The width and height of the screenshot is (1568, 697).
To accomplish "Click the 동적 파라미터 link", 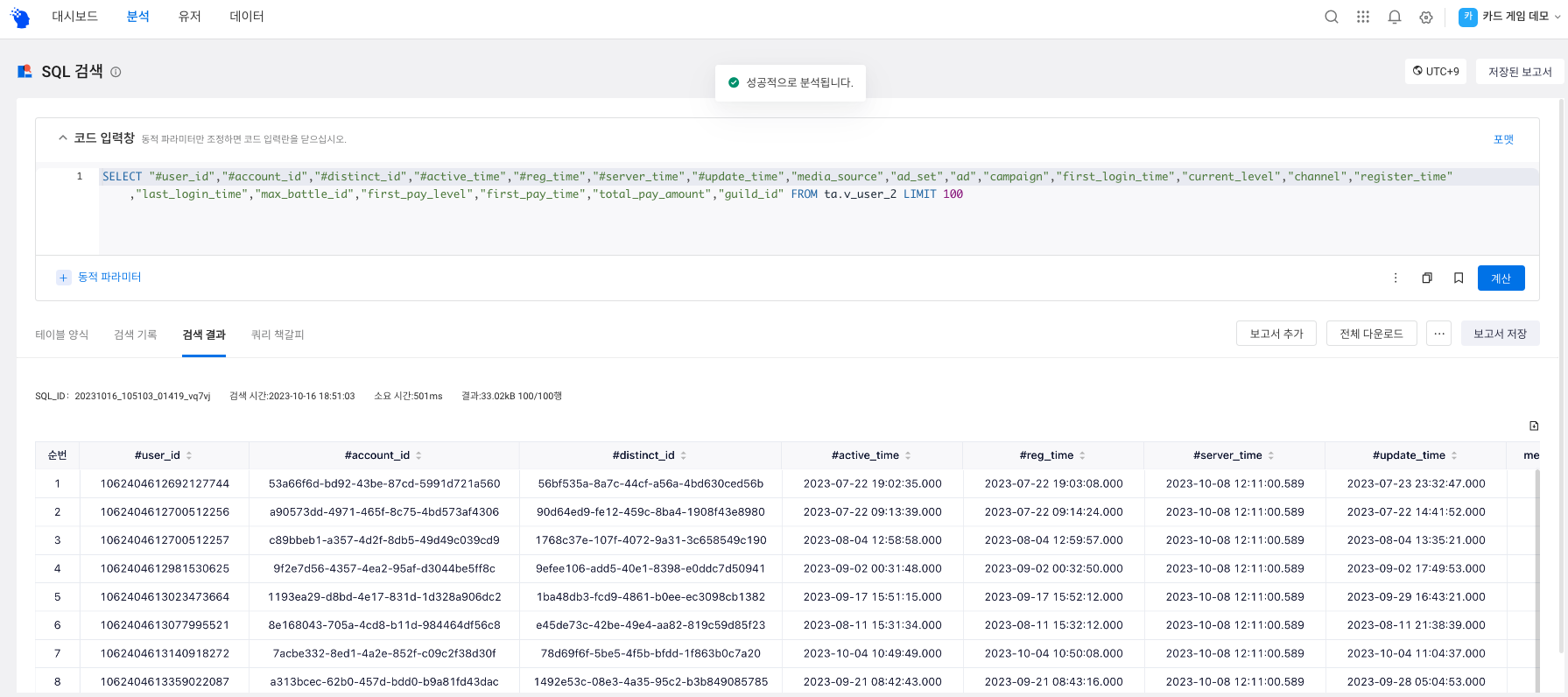I will pos(109,277).
